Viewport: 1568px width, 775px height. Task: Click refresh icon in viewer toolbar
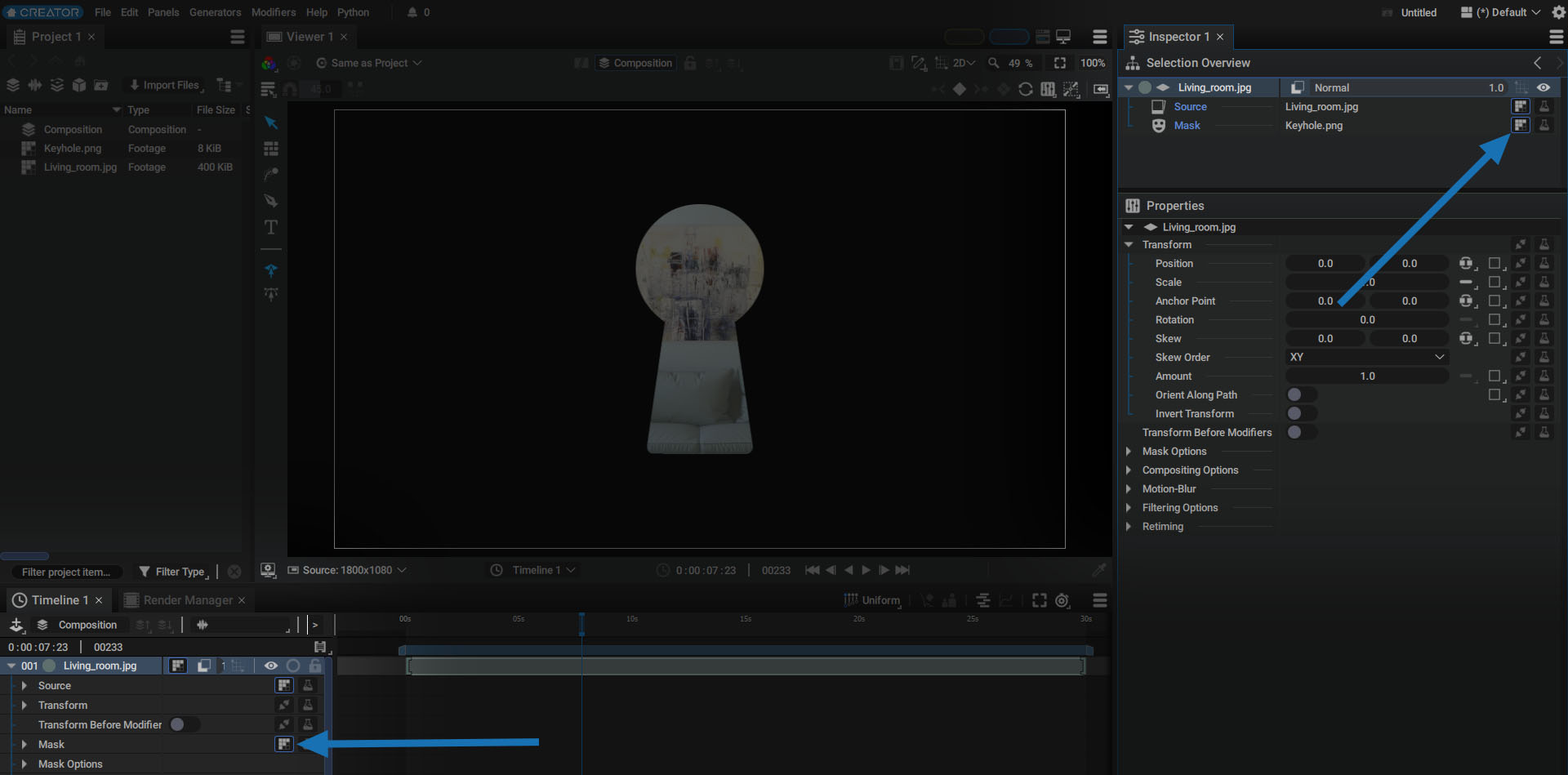pos(1026,89)
